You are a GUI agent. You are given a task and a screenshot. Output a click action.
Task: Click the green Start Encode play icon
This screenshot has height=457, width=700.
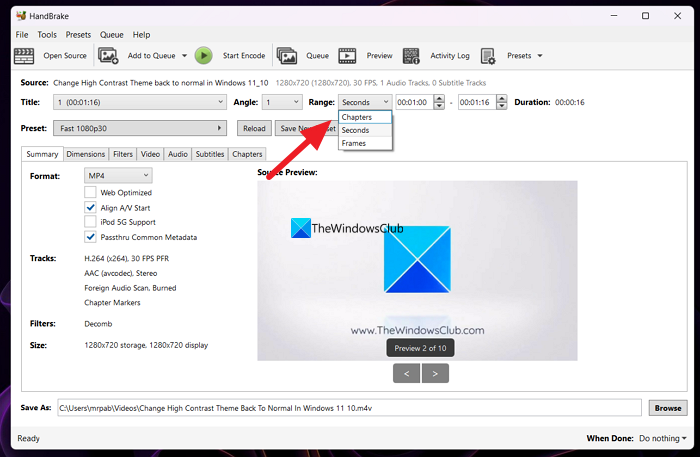pyautogui.click(x=204, y=56)
